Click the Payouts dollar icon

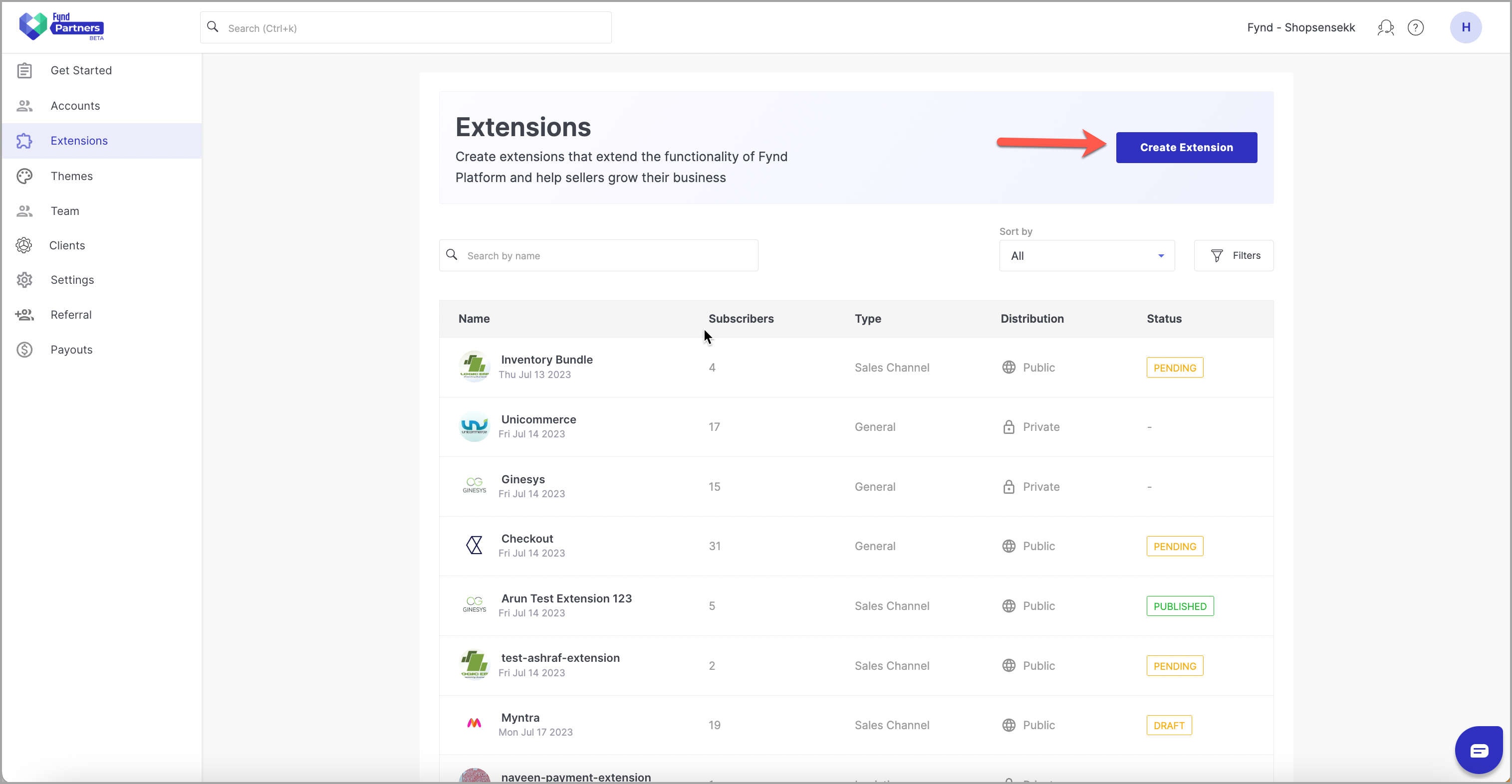click(24, 350)
